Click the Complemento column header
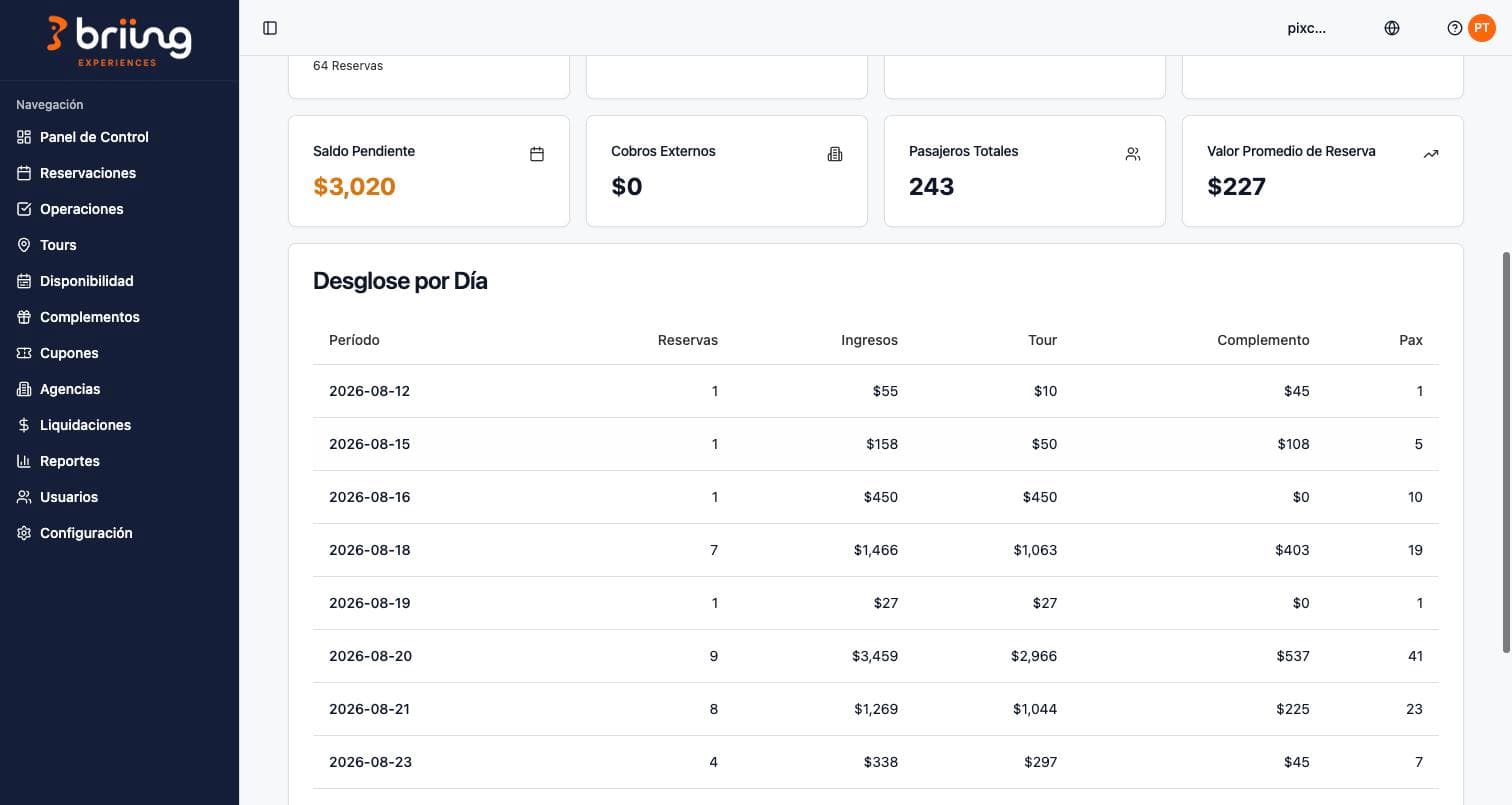Viewport: 1512px width, 805px height. (1263, 340)
